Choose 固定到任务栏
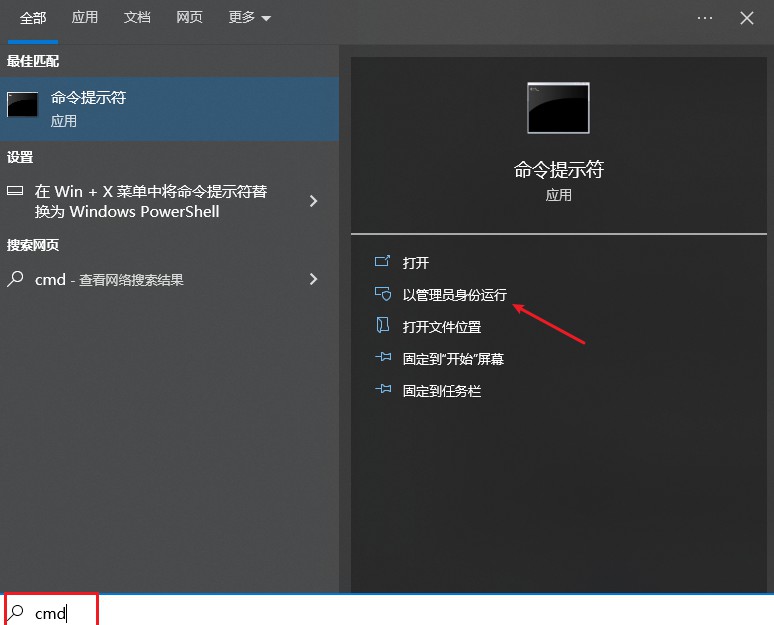 [x=442, y=391]
